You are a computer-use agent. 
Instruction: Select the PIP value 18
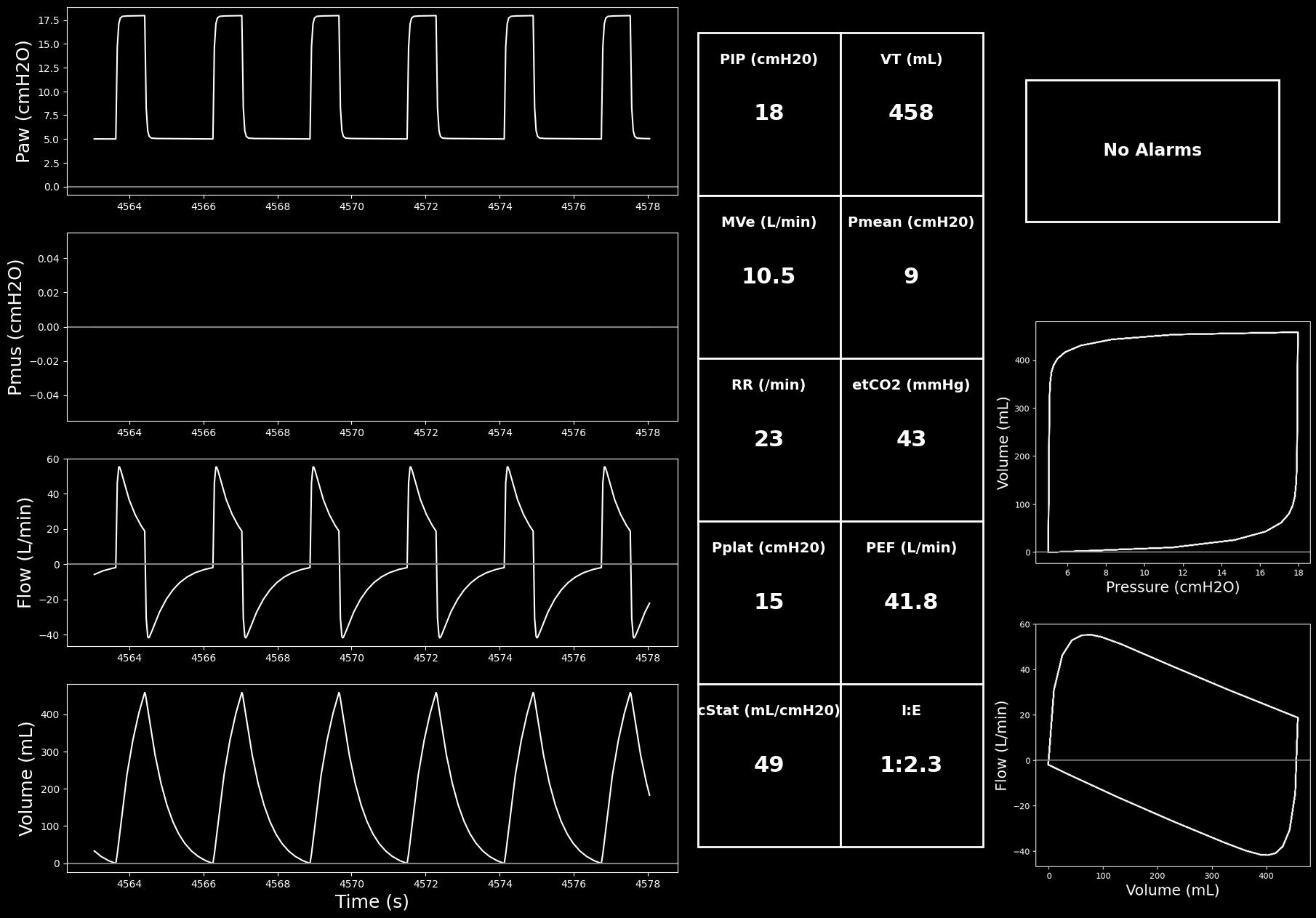click(x=769, y=113)
